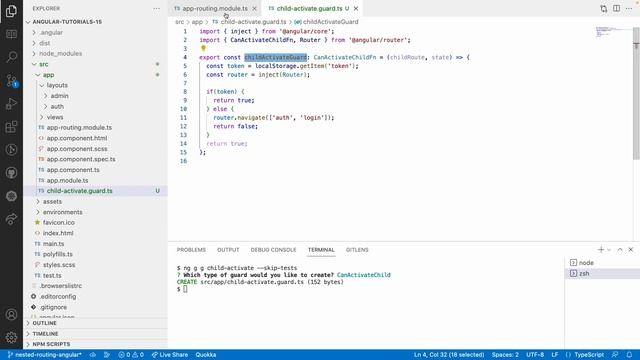Expand the TIMELINE section
640x360 pixels.
tap(96, 333)
